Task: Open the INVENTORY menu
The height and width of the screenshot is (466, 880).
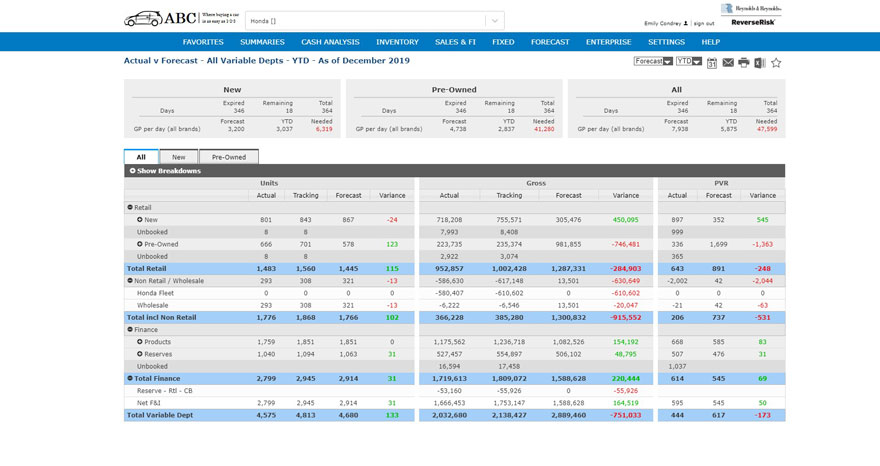Action: [x=397, y=42]
